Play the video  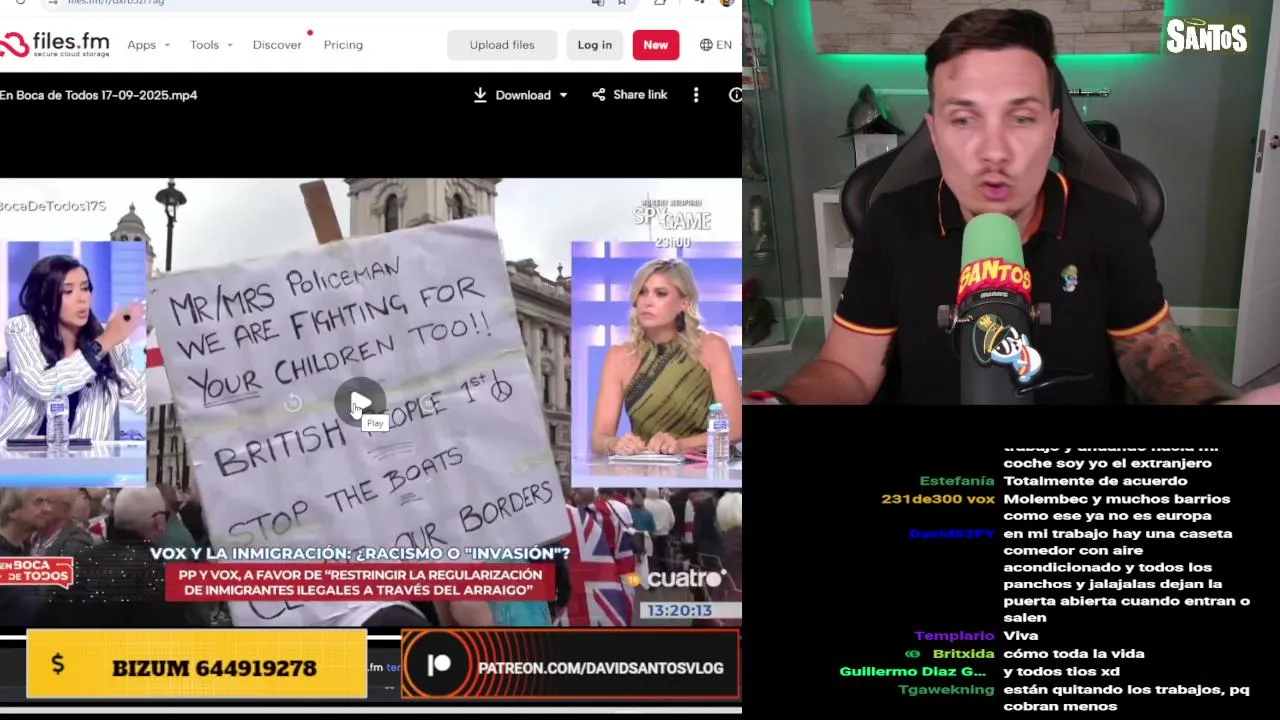(360, 403)
